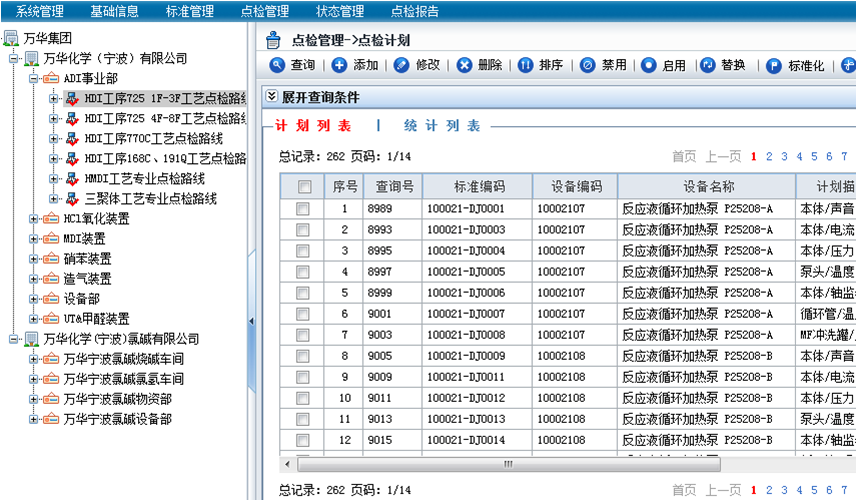Image resolution: width=857 pixels, height=501 pixels.
Task: Check the checkbox for row with 查询号 8989
Action: (x=303, y=209)
